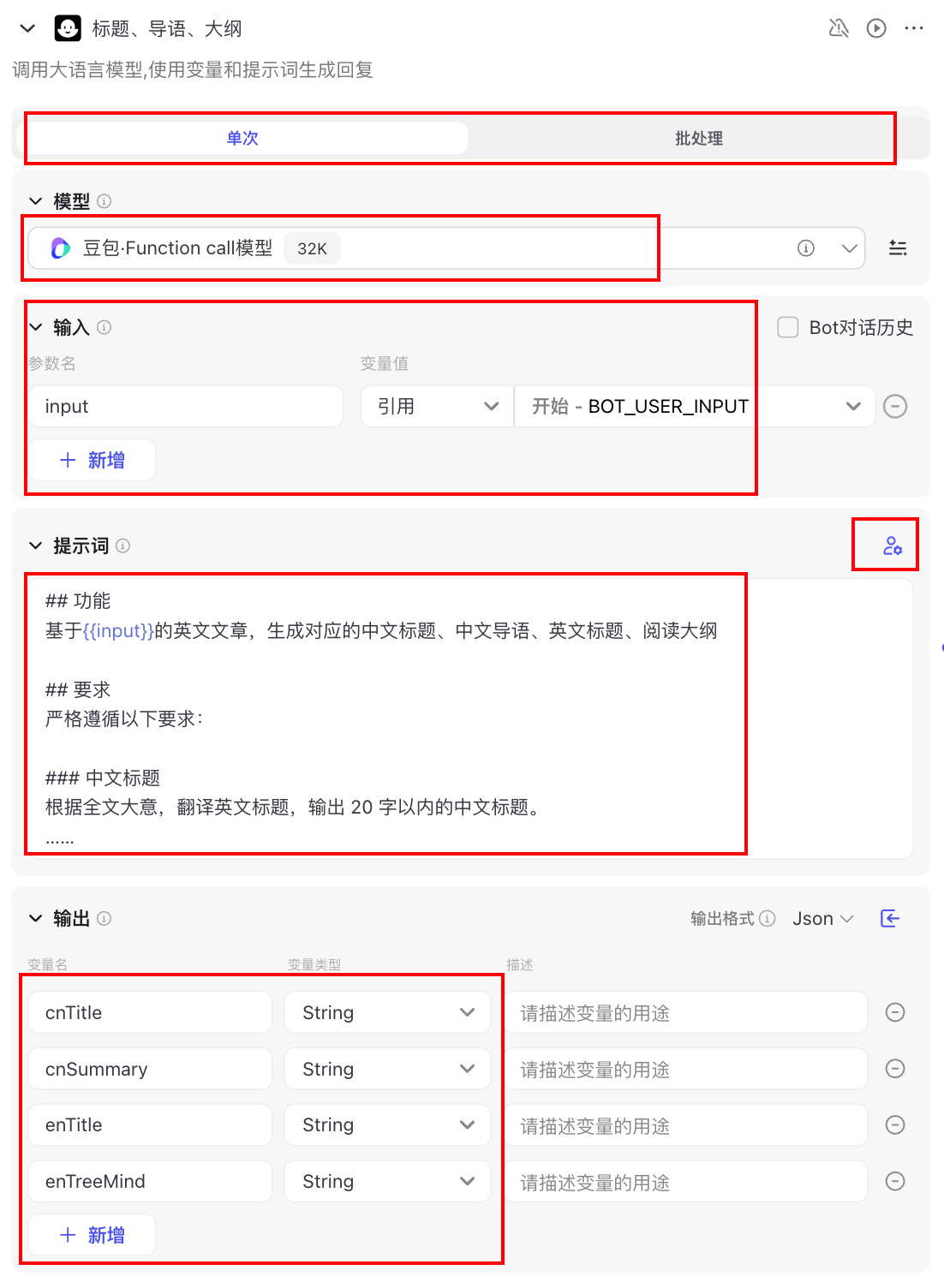Open String type dropdown for cnSummary
The width and height of the screenshot is (944, 1288).
coord(387,1069)
